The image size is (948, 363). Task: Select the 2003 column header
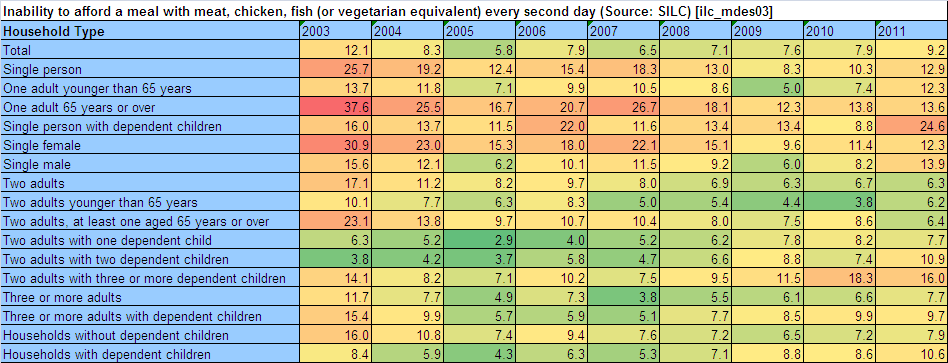pos(336,31)
